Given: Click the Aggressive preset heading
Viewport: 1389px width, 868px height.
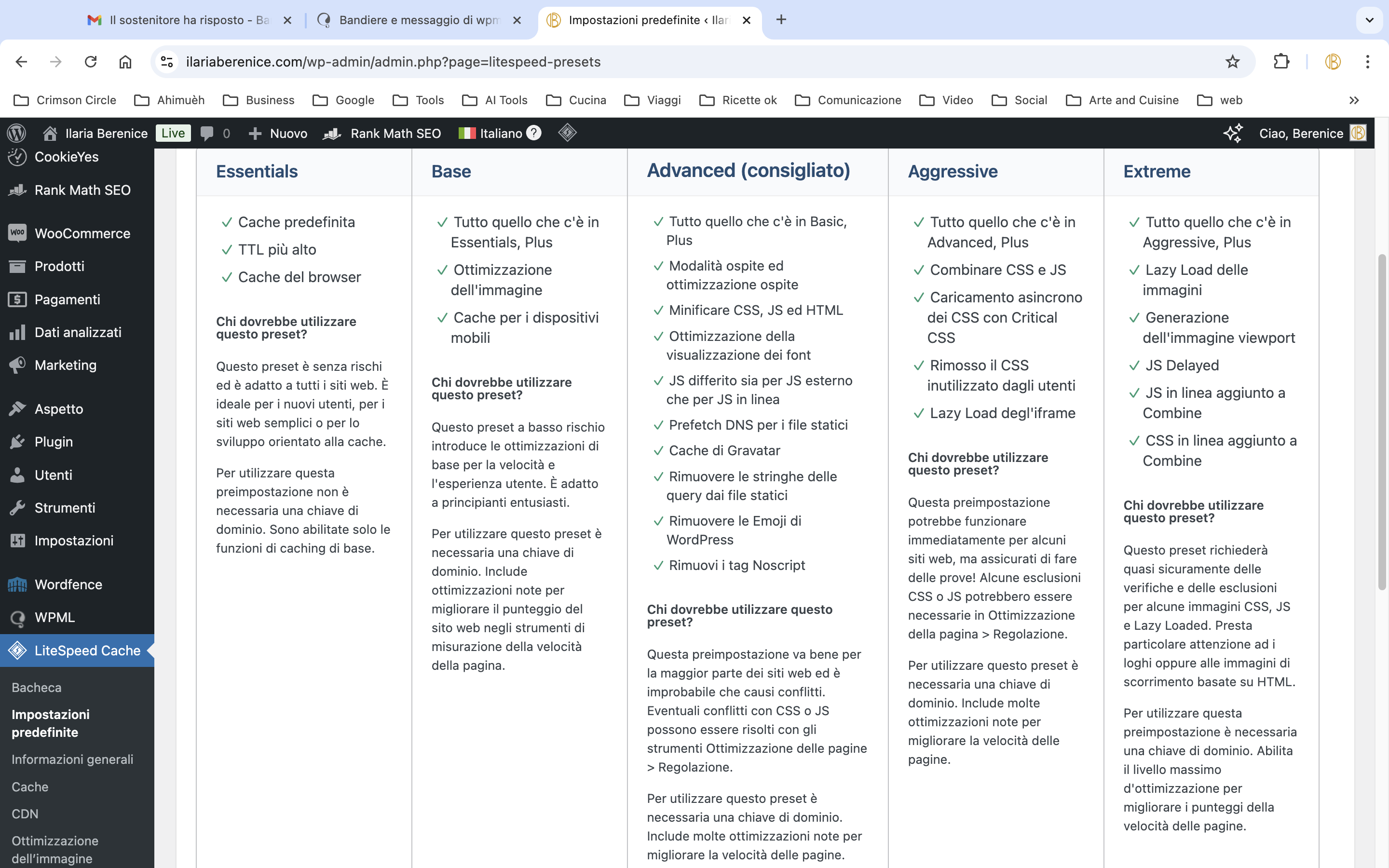Looking at the screenshot, I should point(953,171).
